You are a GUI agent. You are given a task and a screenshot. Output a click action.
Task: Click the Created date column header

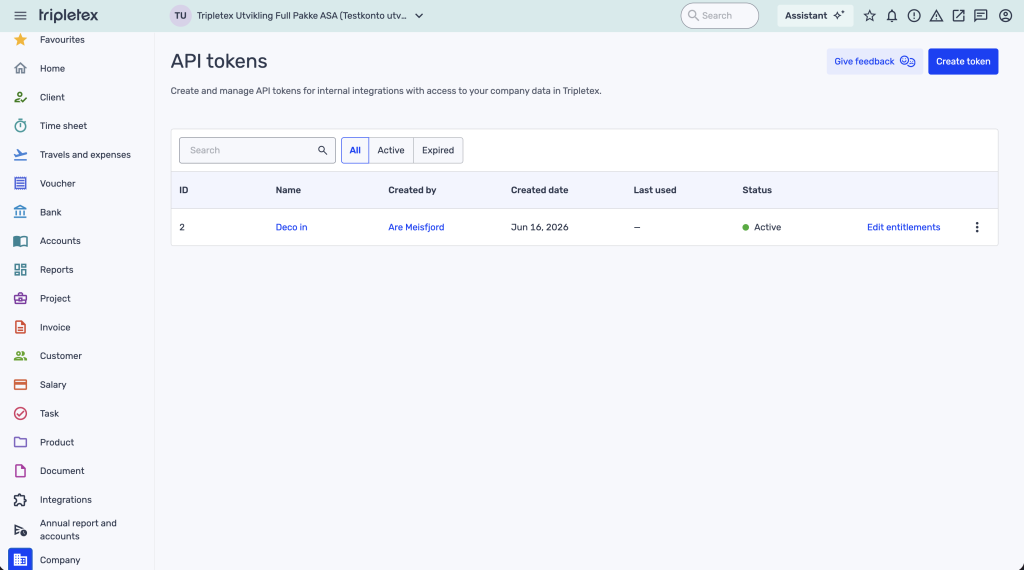(539, 190)
